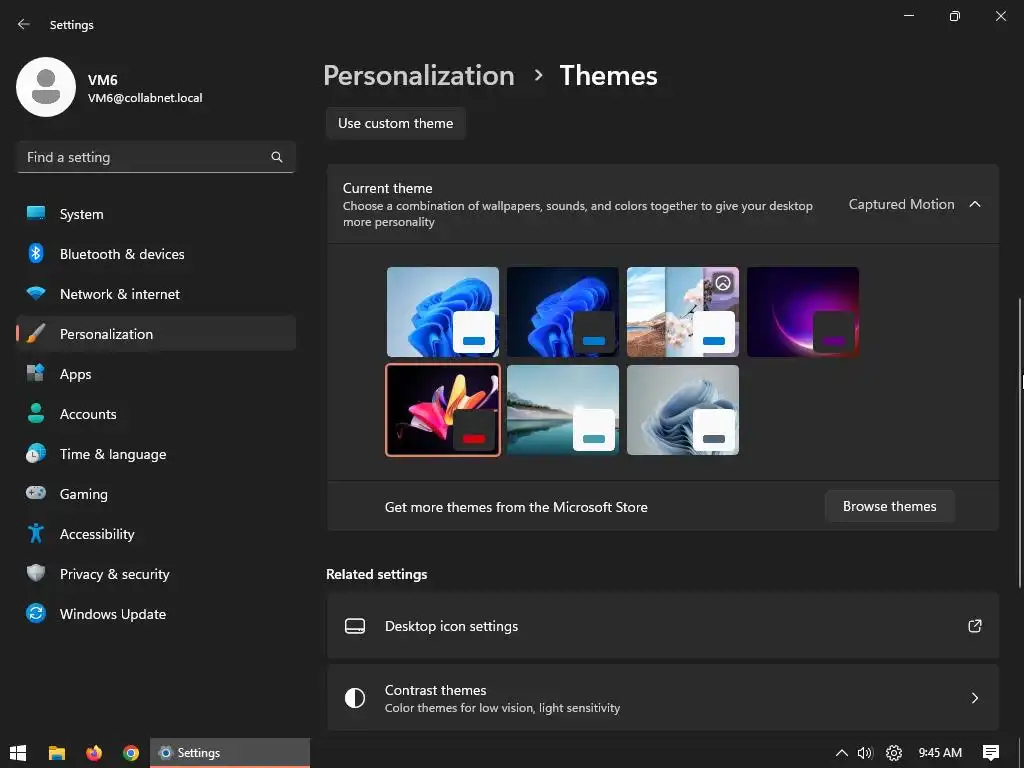1024x768 pixels.
Task: Click the Desktop icon settings monitor icon
Action: click(355, 626)
